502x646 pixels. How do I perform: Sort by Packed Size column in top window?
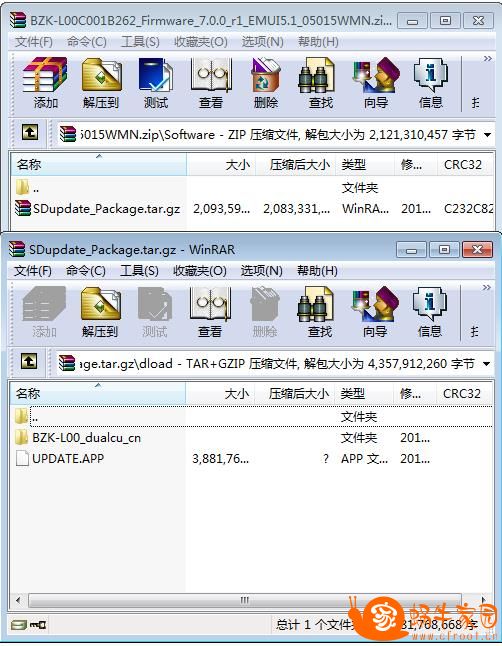tap(296, 164)
